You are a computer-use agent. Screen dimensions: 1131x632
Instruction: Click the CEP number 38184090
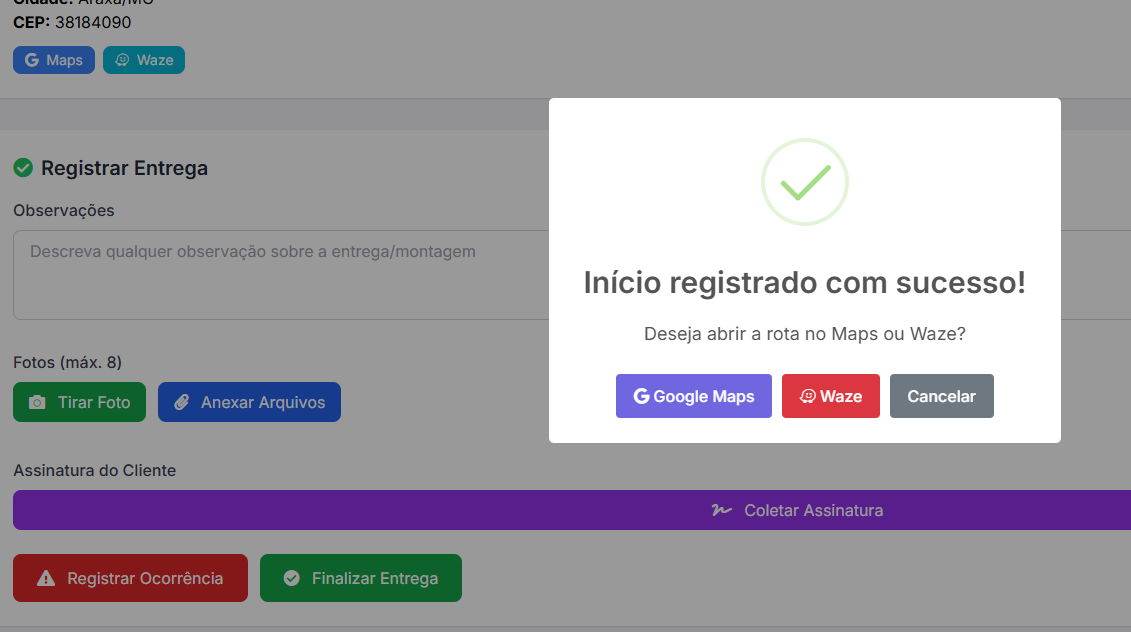point(93,22)
